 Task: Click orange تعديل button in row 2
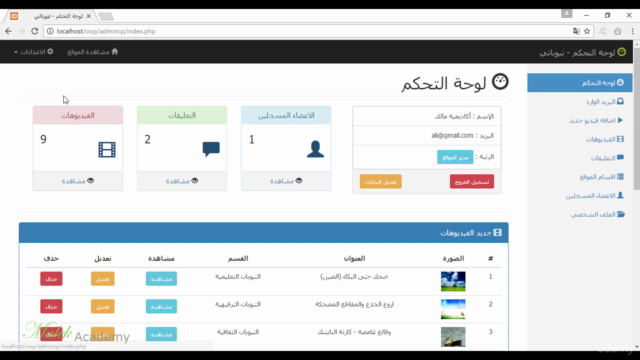point(102,307)
